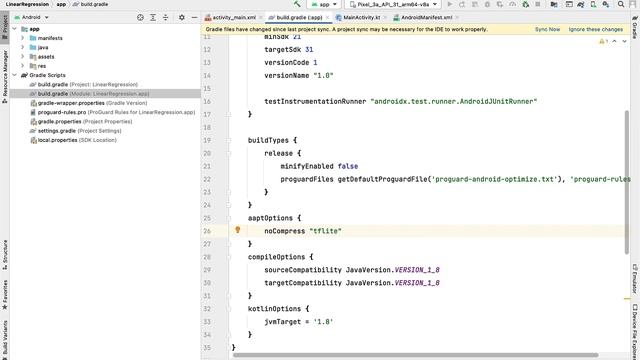
Task: Click Apply Changes and Restart Activity icon
Action: 462,4
